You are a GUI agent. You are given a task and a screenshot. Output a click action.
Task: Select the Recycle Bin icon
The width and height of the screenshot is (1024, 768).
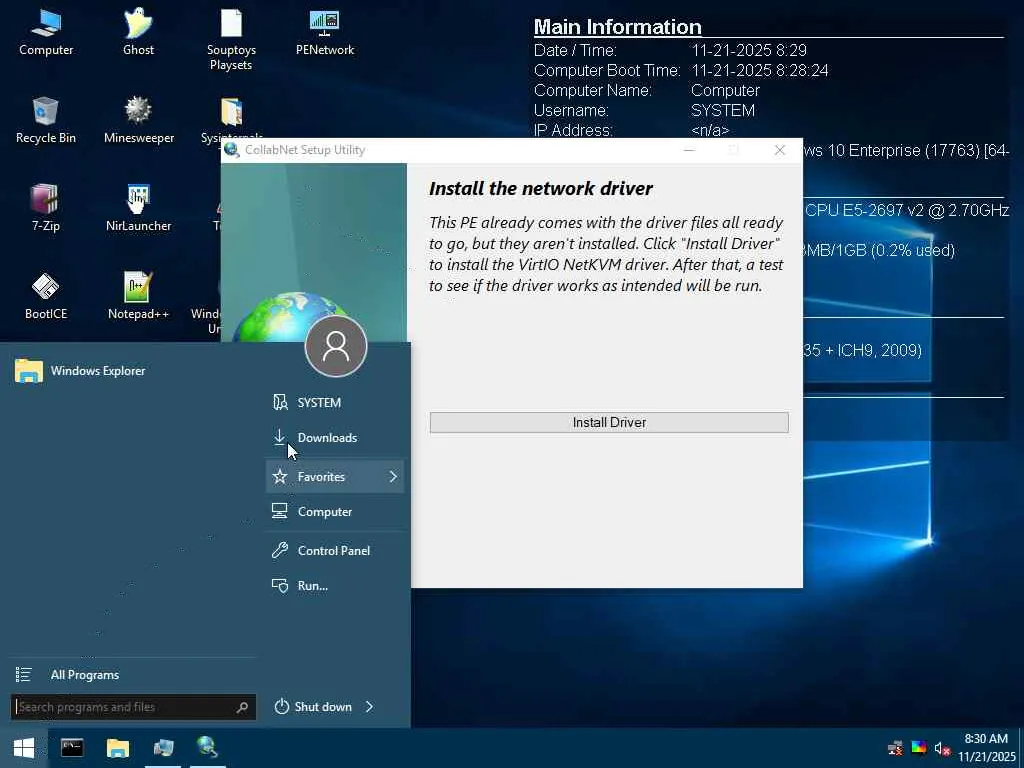[x=46, y=120]
